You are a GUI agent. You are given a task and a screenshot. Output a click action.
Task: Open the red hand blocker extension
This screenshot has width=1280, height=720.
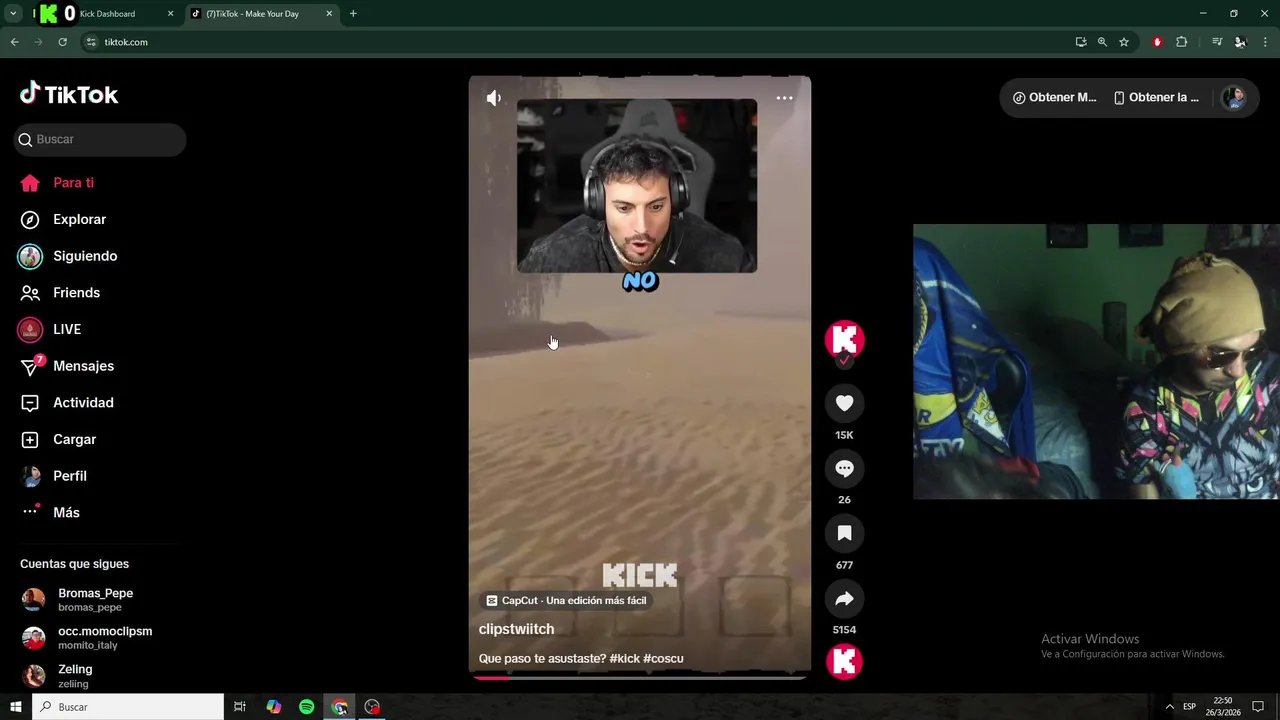[x=1157, y=42]
